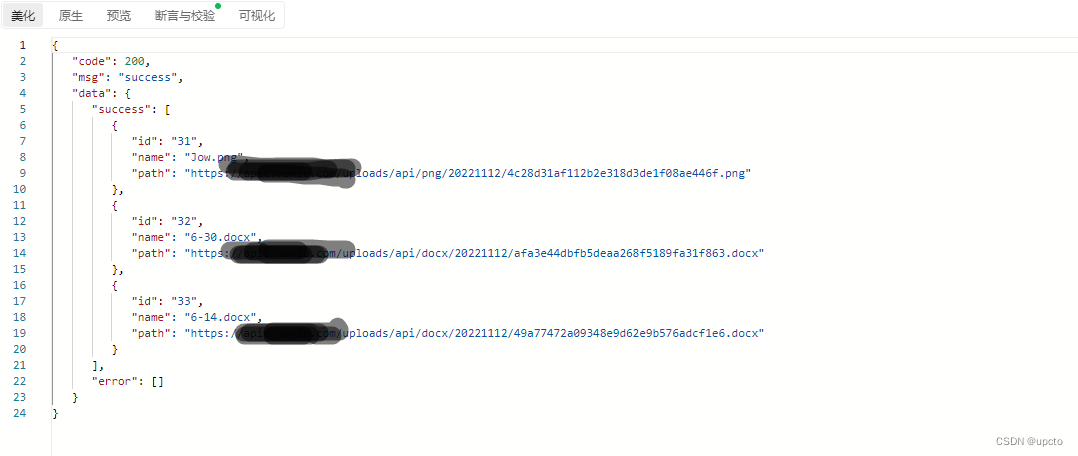Image resolution: width=1078 pixels, height=456 pixels.
Task: Click the green dot on 断言与校验
Action: [x=218, y=6]
